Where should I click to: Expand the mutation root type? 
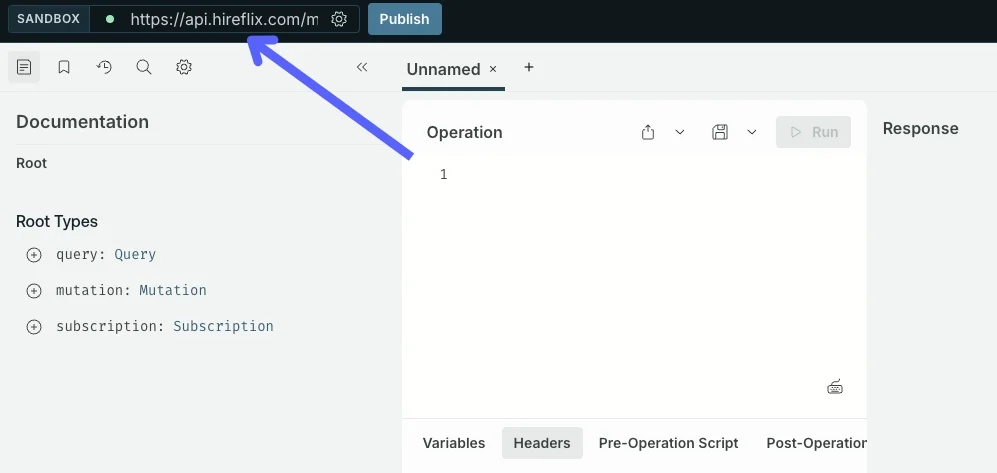click(x=34, y=291)
